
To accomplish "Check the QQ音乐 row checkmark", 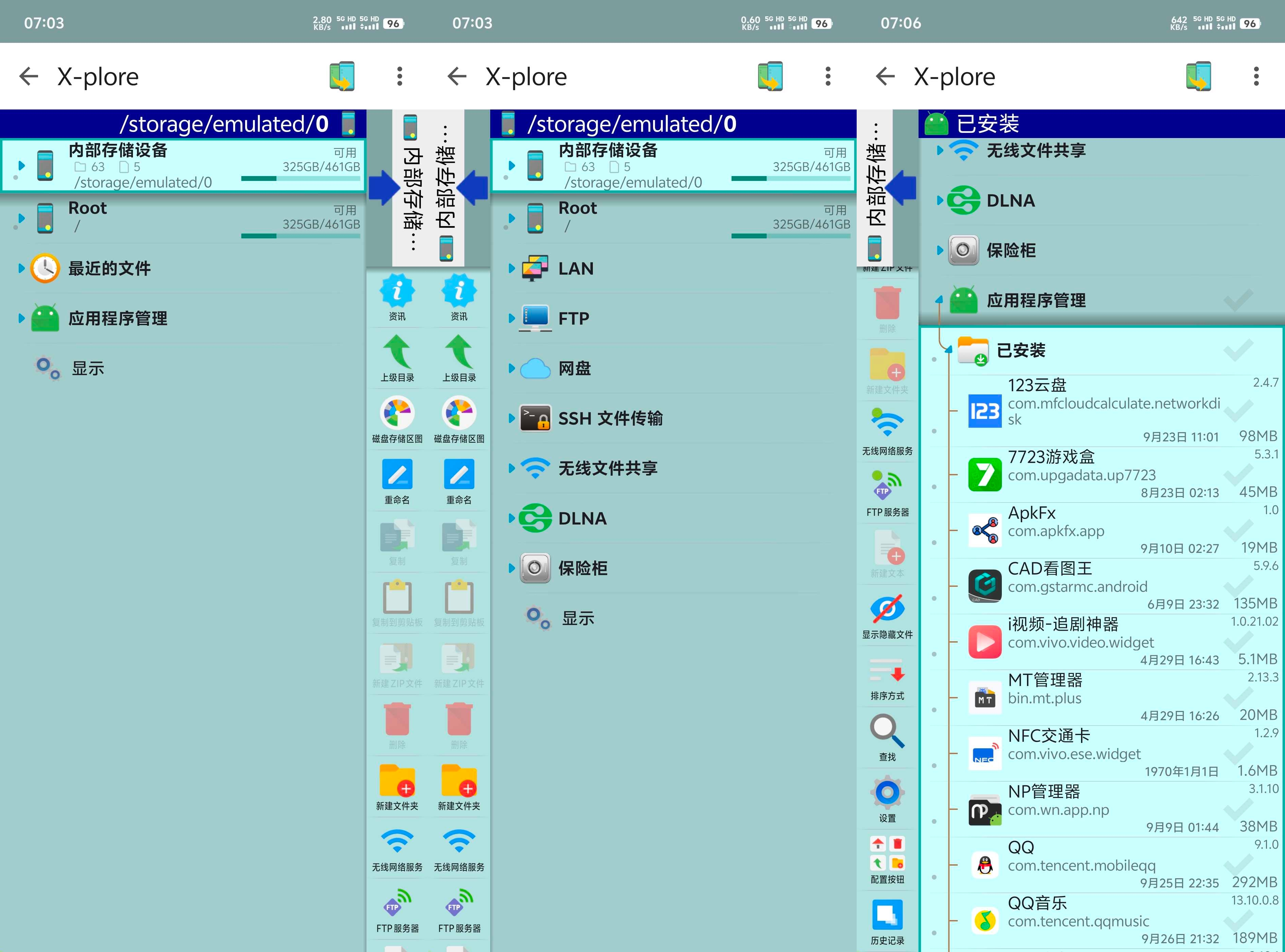I will (1238, 920).
